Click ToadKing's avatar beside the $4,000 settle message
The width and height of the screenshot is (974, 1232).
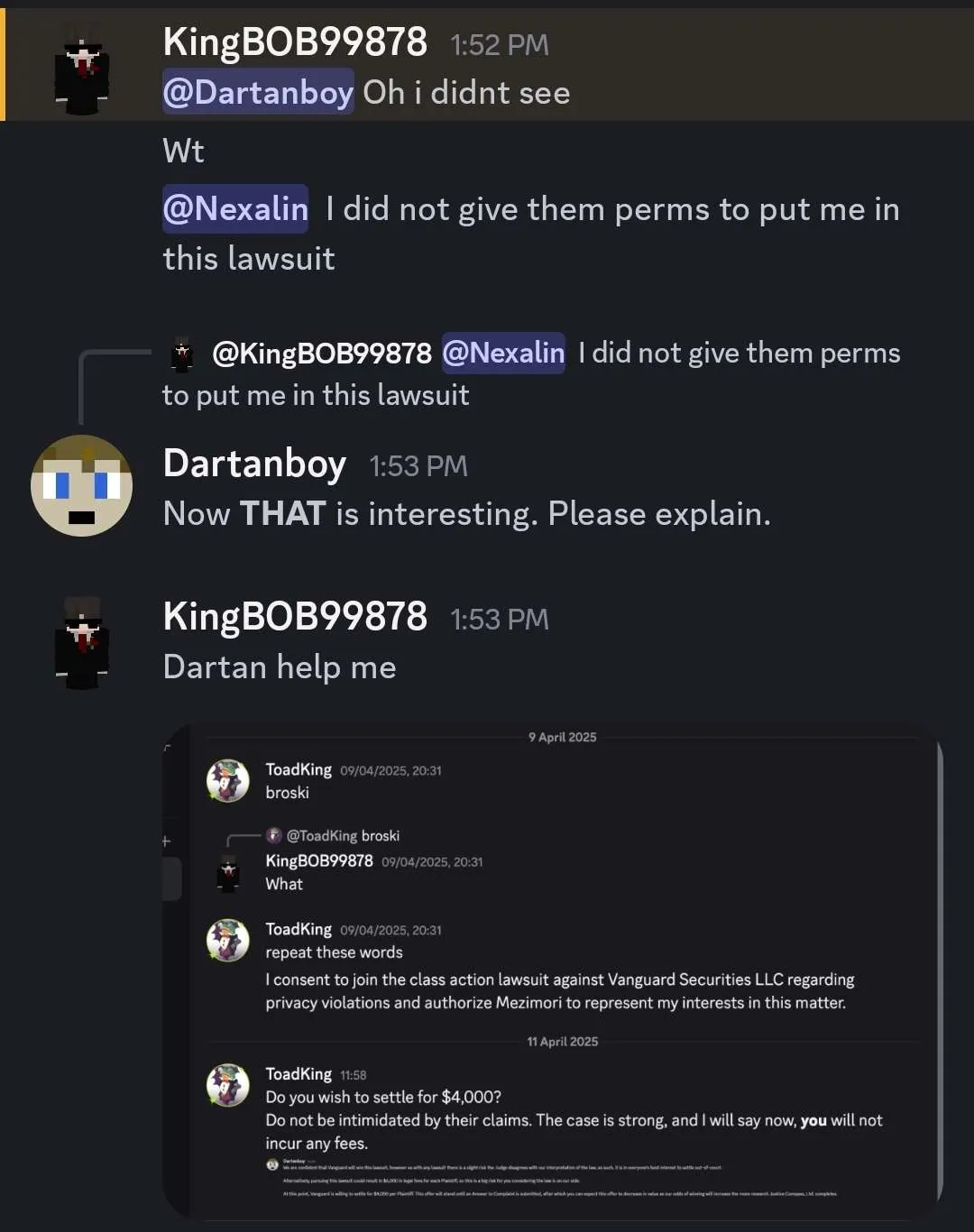pyautogui.click(x=228, y=1084)
